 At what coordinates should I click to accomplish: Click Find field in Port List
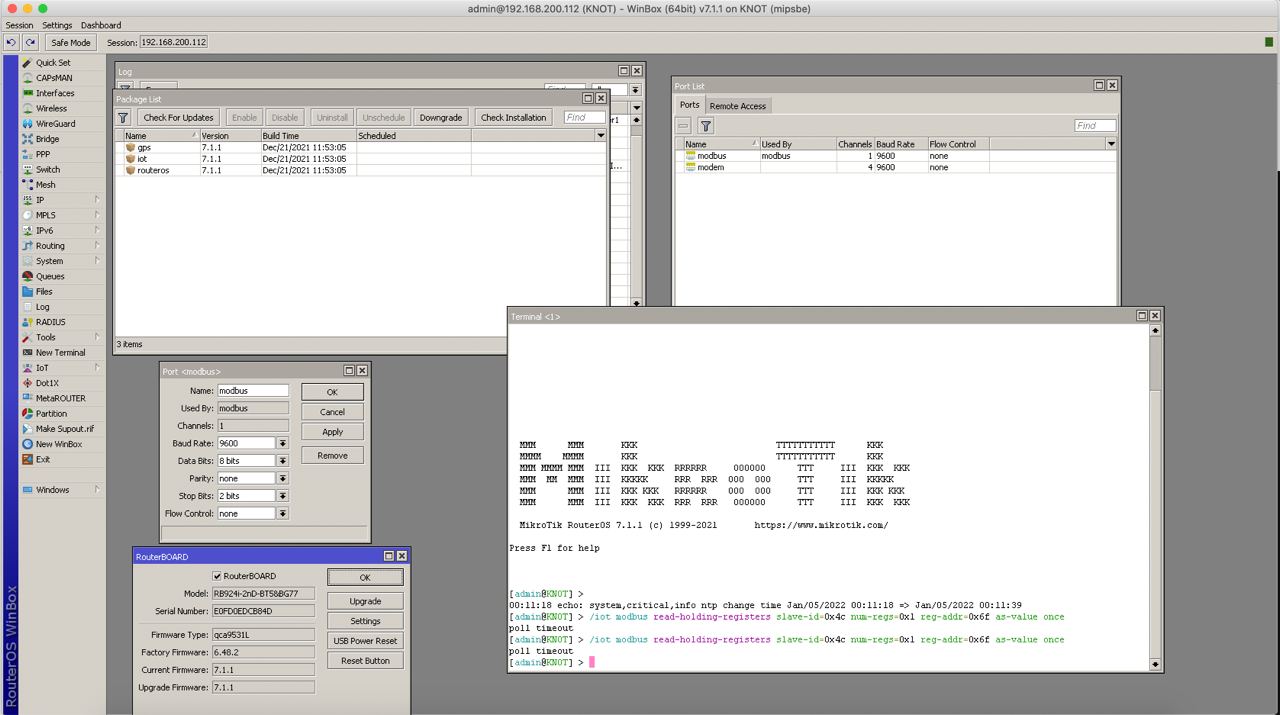coord(1096,126)
